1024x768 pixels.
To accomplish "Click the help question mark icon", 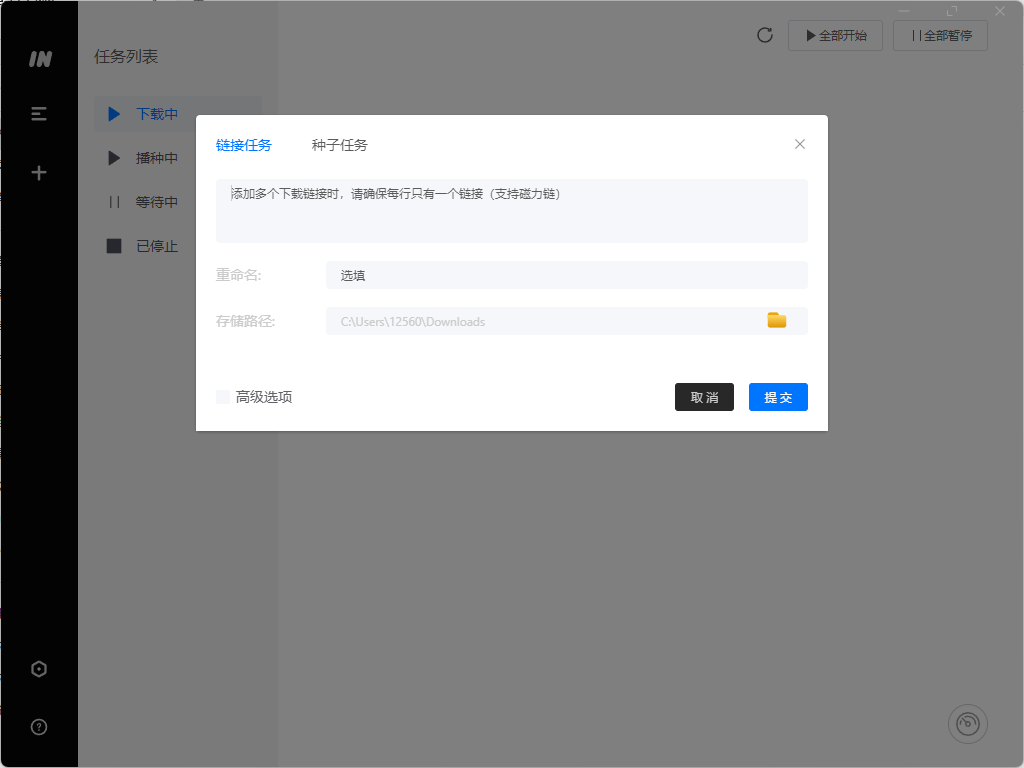I will coord(38,727).
